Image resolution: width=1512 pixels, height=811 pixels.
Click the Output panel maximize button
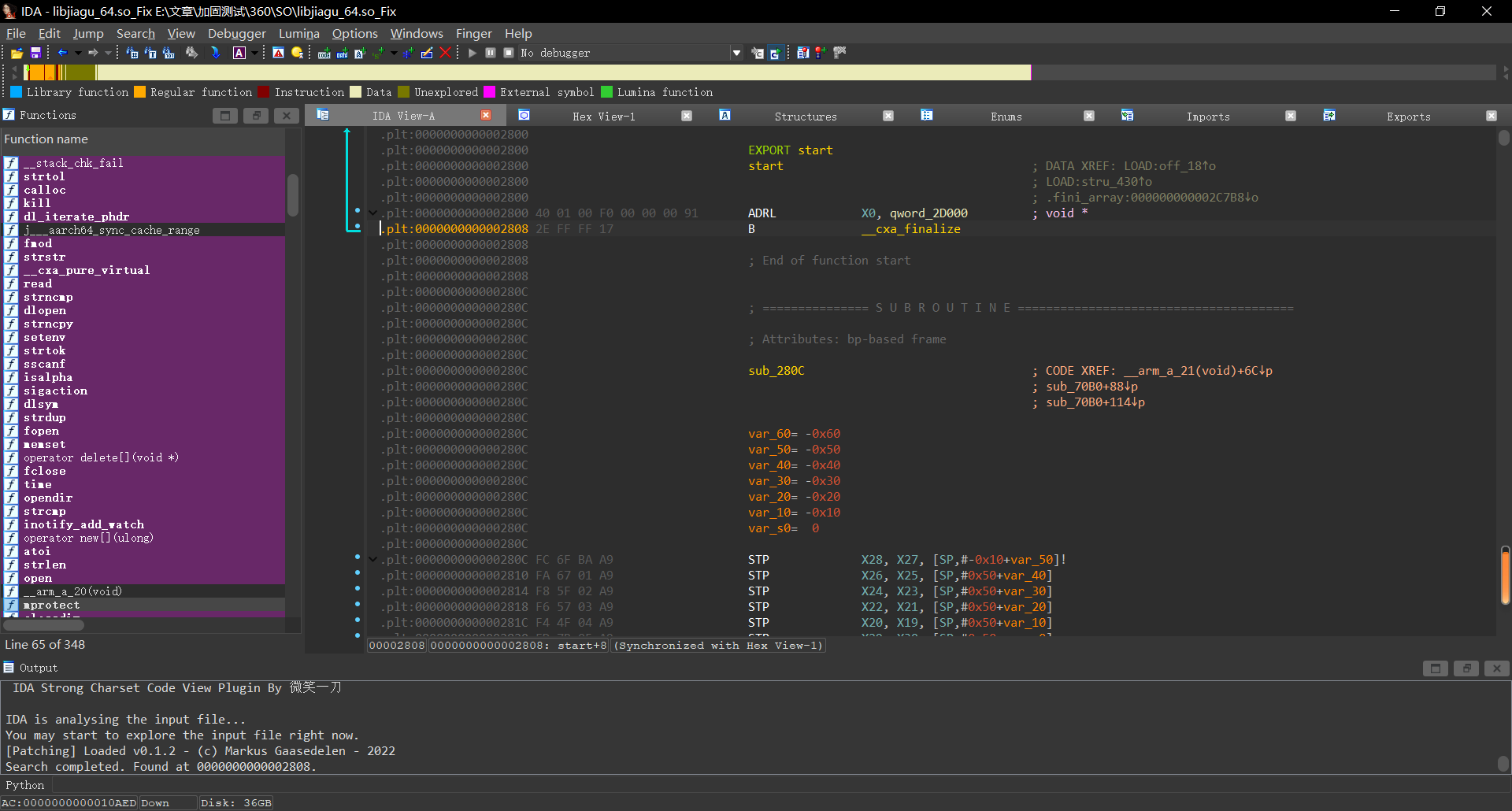[1436, 668]
